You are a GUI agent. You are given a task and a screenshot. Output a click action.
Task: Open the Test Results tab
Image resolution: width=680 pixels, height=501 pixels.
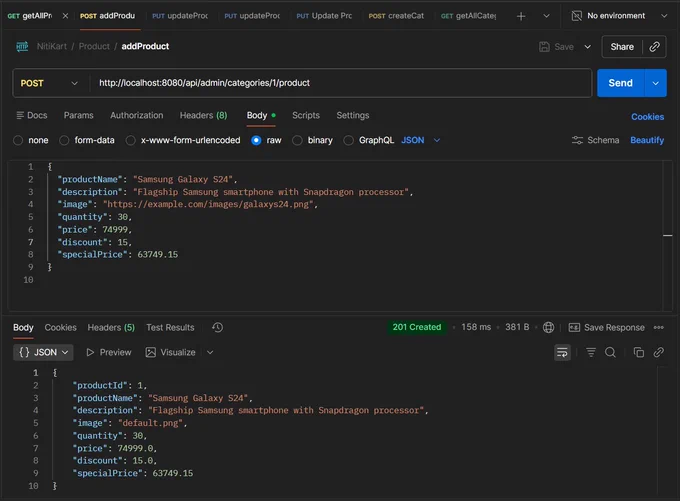tap(170, 327)
